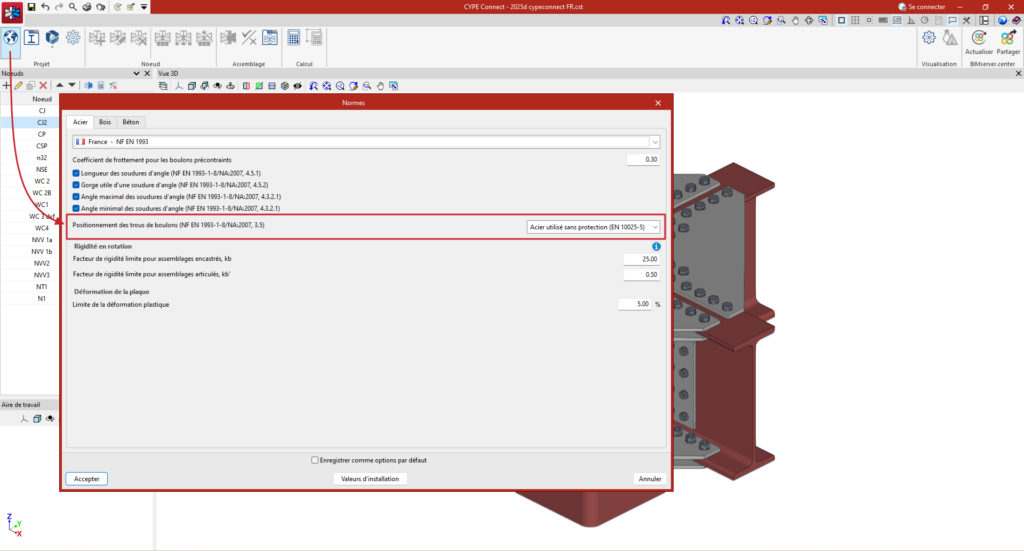1024x551 pixels.
Task: Open the quick access toolbar customize arrow
Action: [144, 7]
